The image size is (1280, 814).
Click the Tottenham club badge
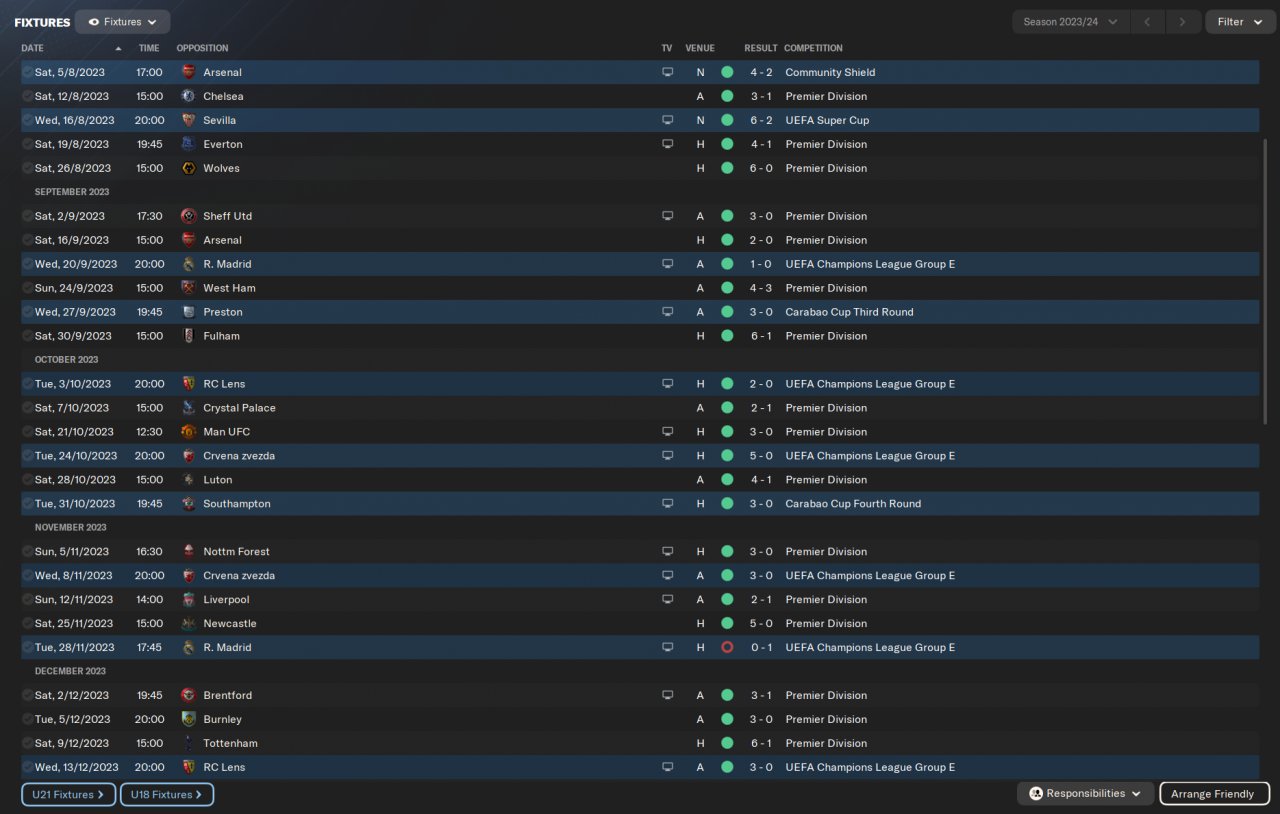pos(188,744)
